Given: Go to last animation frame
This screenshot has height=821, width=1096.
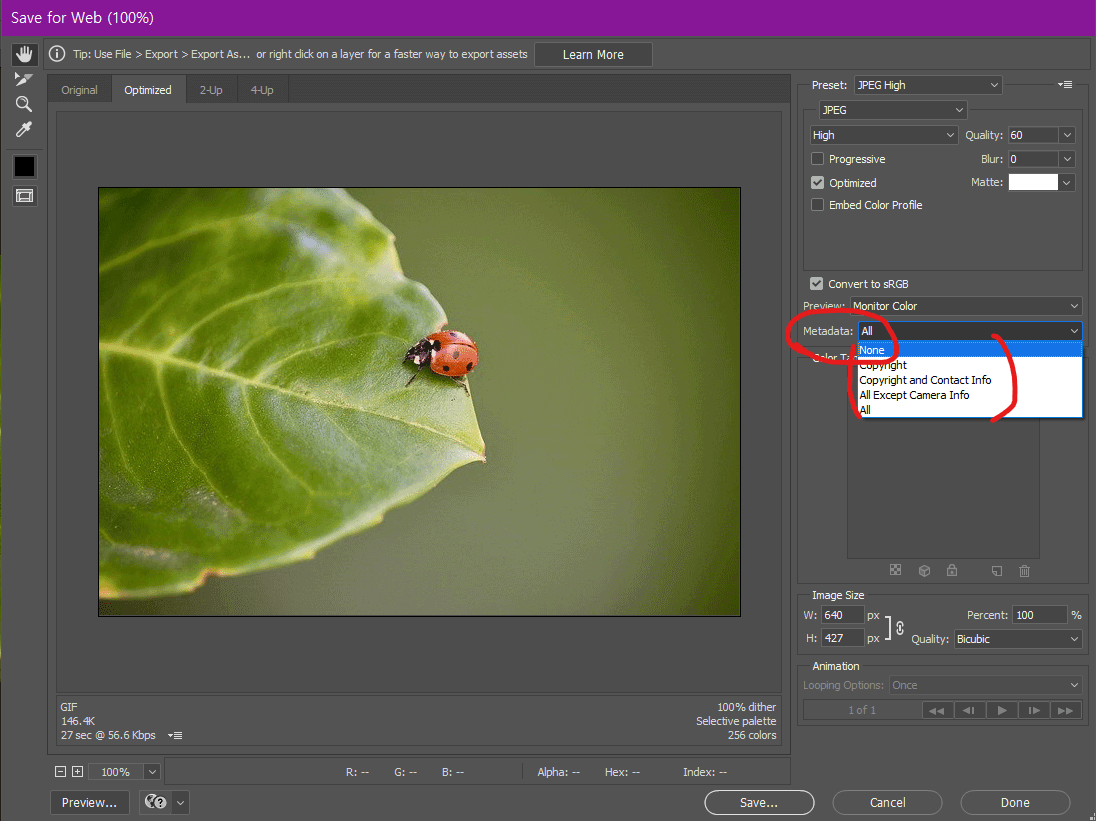Looking at the screenshot, I should [x=1065, y=710].
